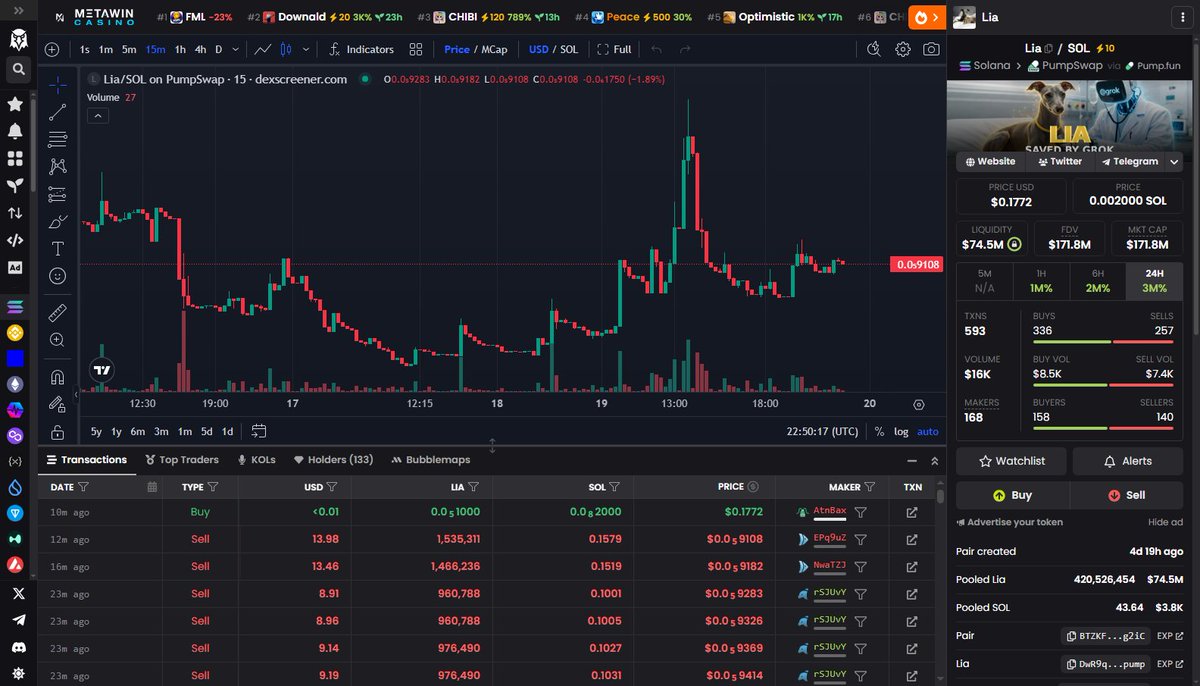The image size is (1200, 686).
Task: Toggle percentage scale on chart
Action: 879,431
